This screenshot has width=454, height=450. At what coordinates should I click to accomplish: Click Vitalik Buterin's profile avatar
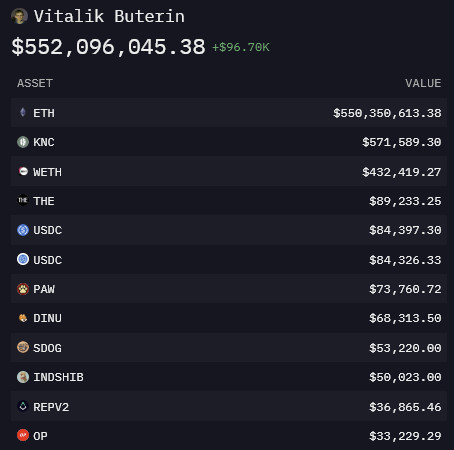(19, 16)
